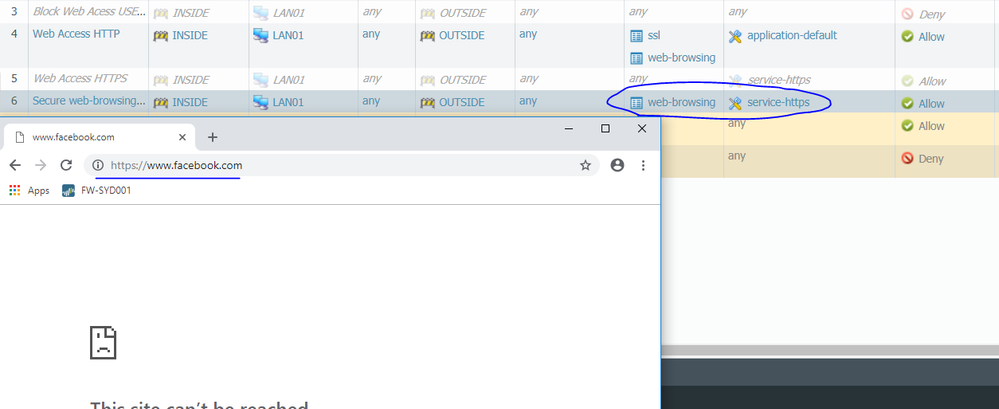Click service-https in disabled rule 5

[779, 80]
